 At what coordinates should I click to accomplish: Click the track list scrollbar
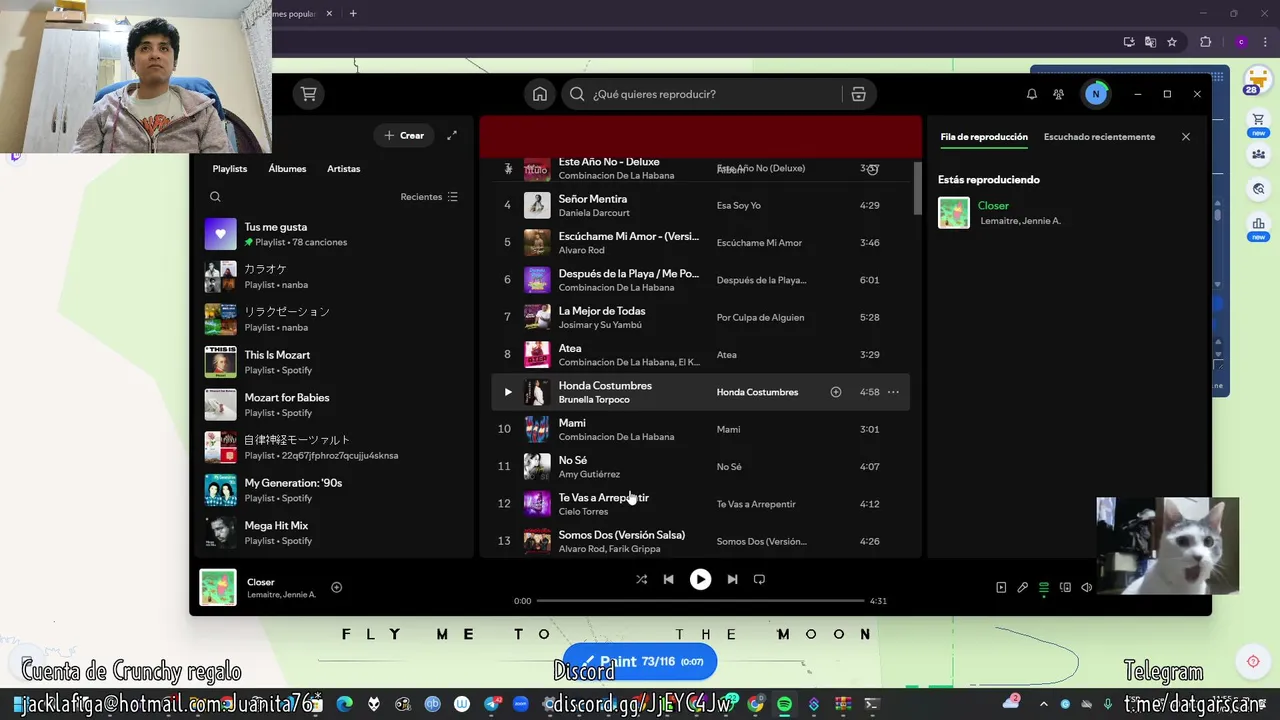coord(917,188)
